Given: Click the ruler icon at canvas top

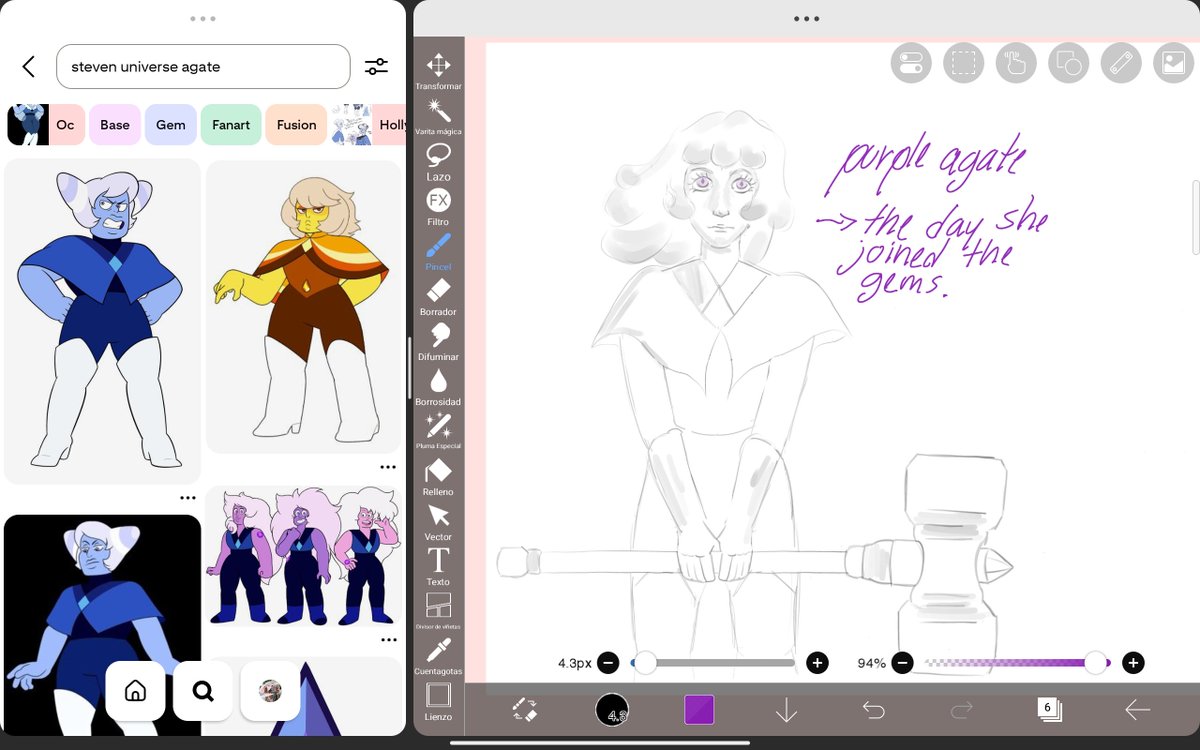Looking at the screenshot, I should (x=1121, y=64).
